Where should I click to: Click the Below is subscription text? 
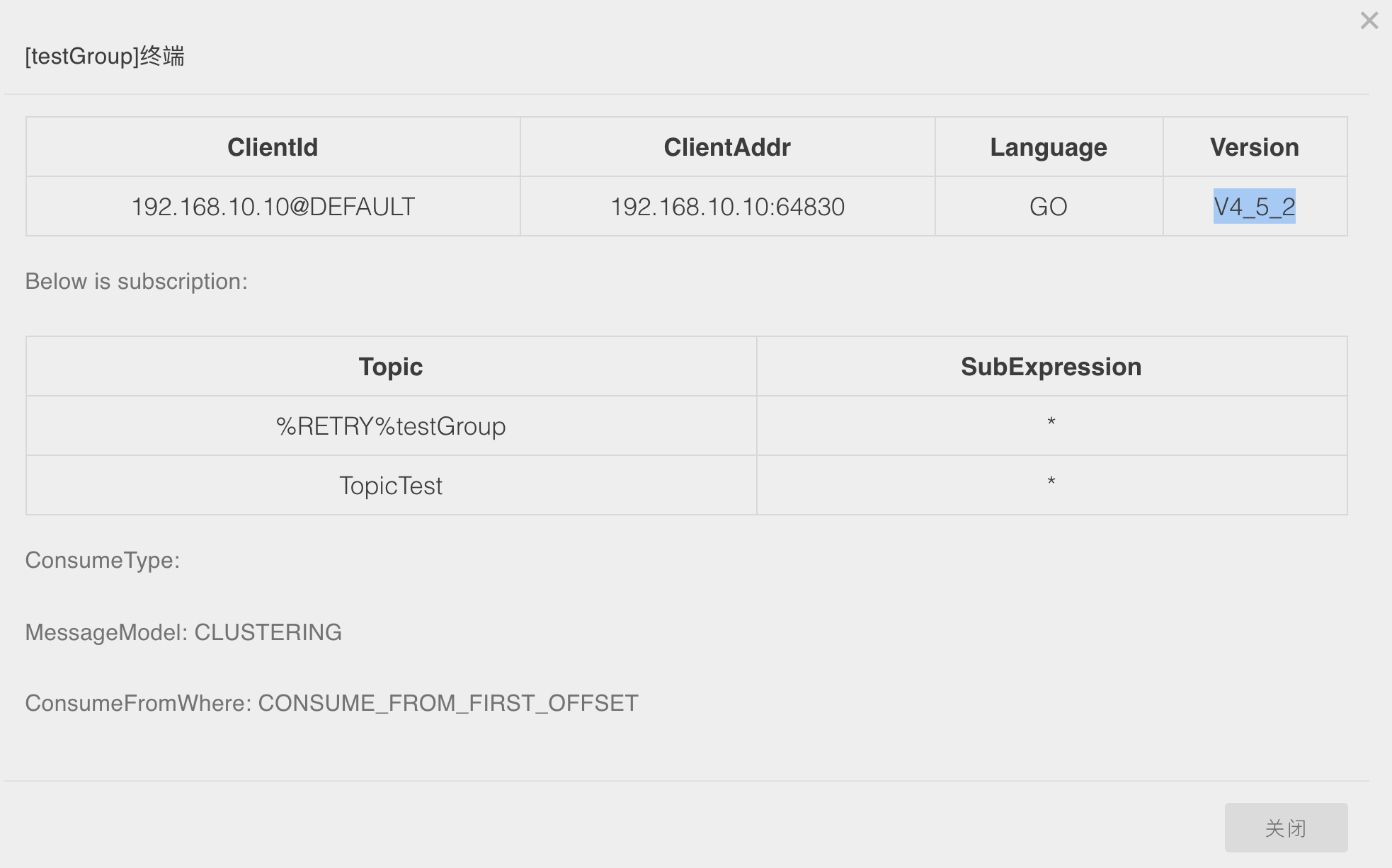click(x=136, y=280)
